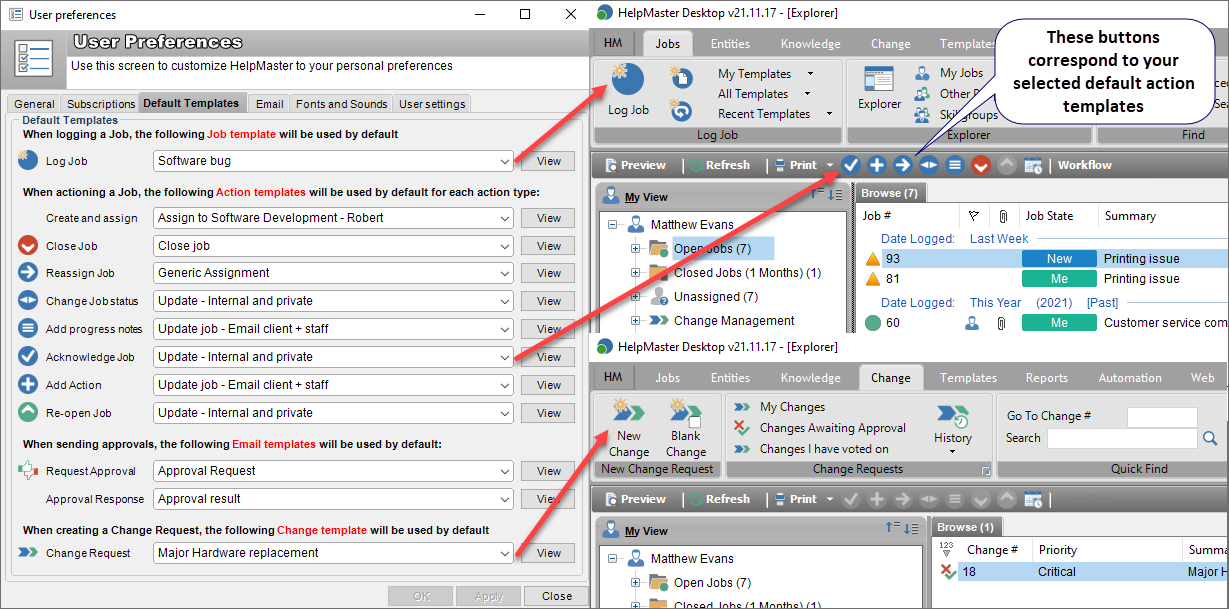This screenshot has width=1229, height=609.
Task: Click blue Acknowledge checkmark toolbar icon
Action: pos(851,165)
